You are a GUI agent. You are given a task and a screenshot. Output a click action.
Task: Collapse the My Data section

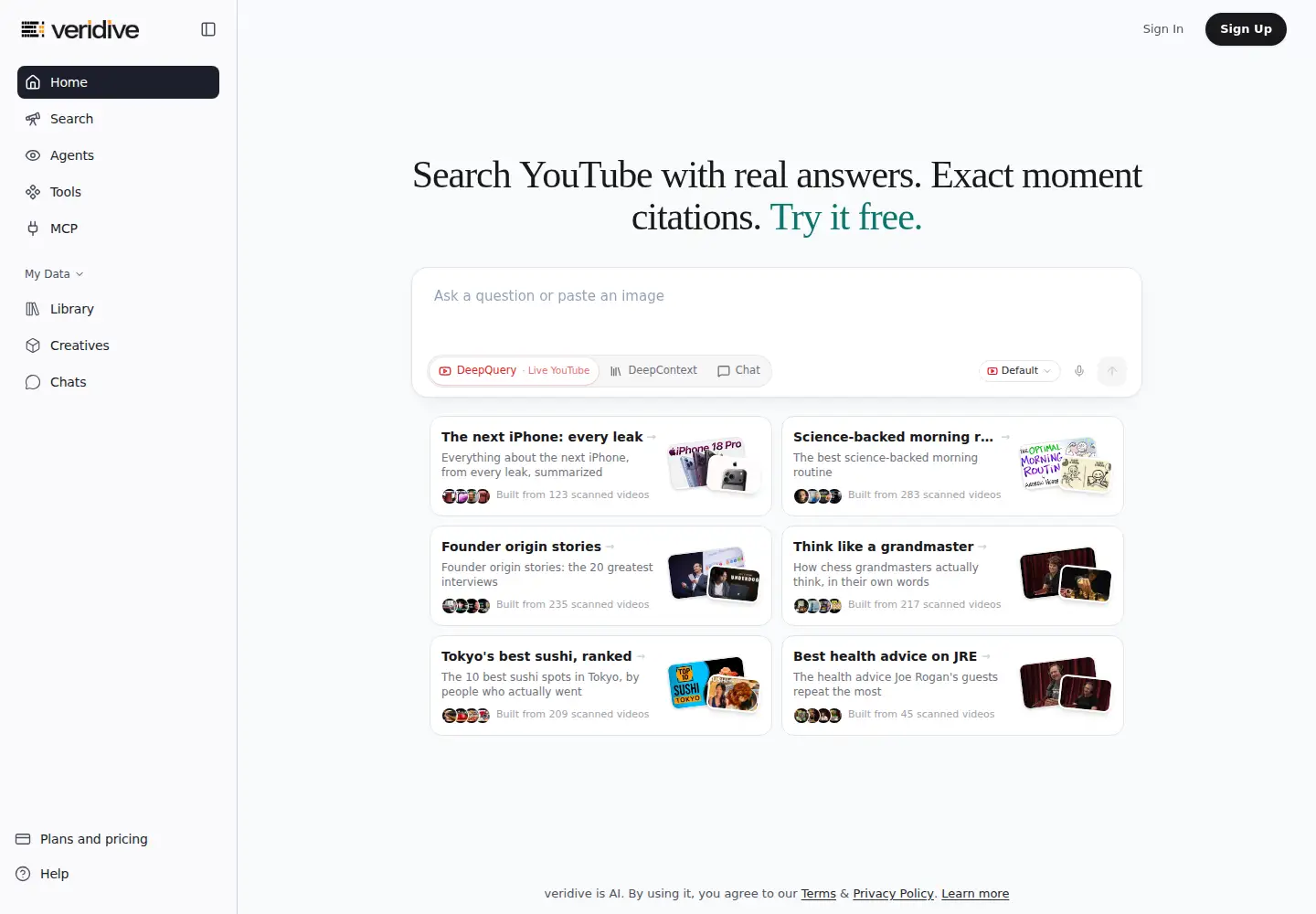[54, 274]
